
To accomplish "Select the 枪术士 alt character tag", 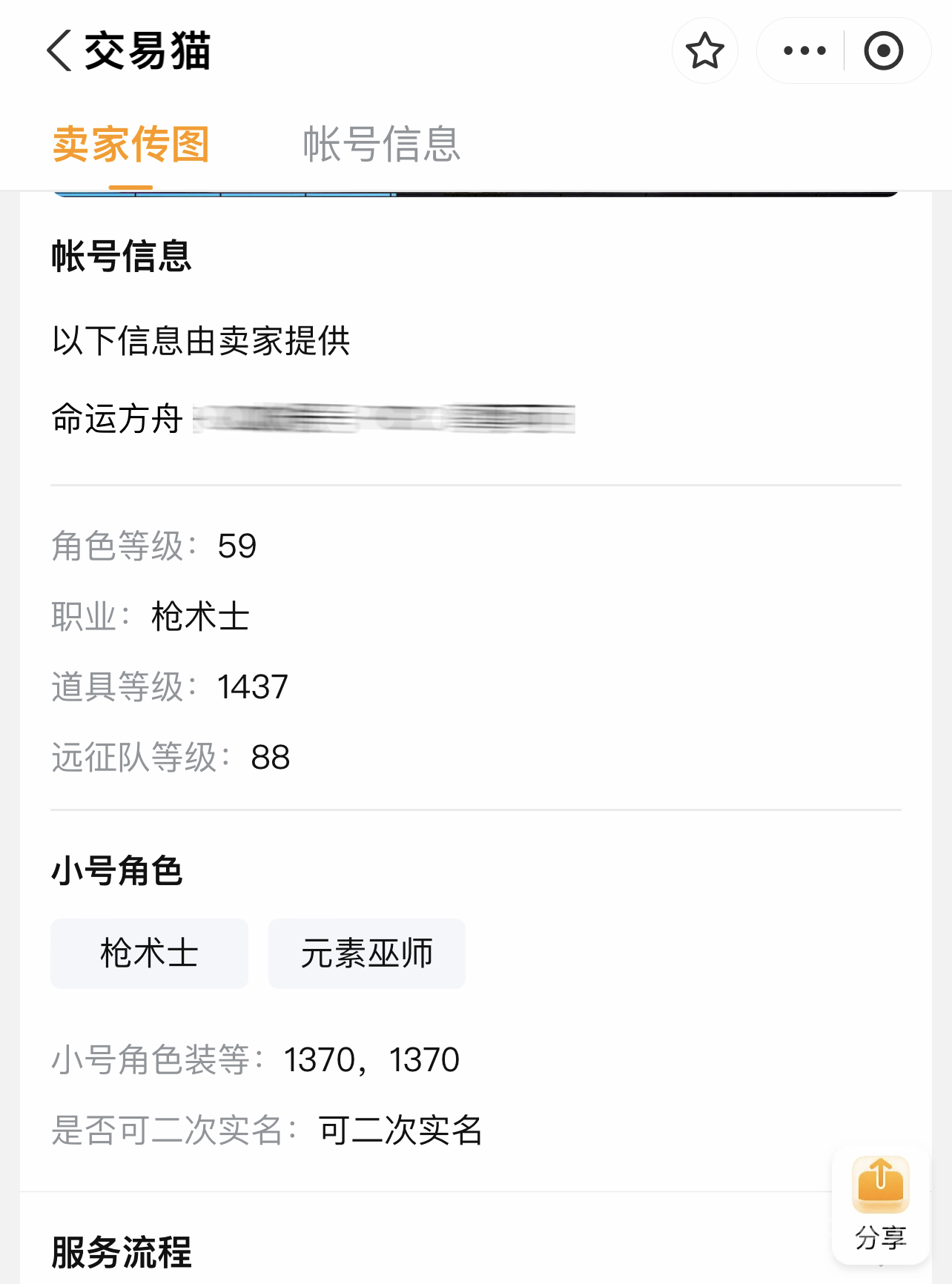I will click(149, 953).
